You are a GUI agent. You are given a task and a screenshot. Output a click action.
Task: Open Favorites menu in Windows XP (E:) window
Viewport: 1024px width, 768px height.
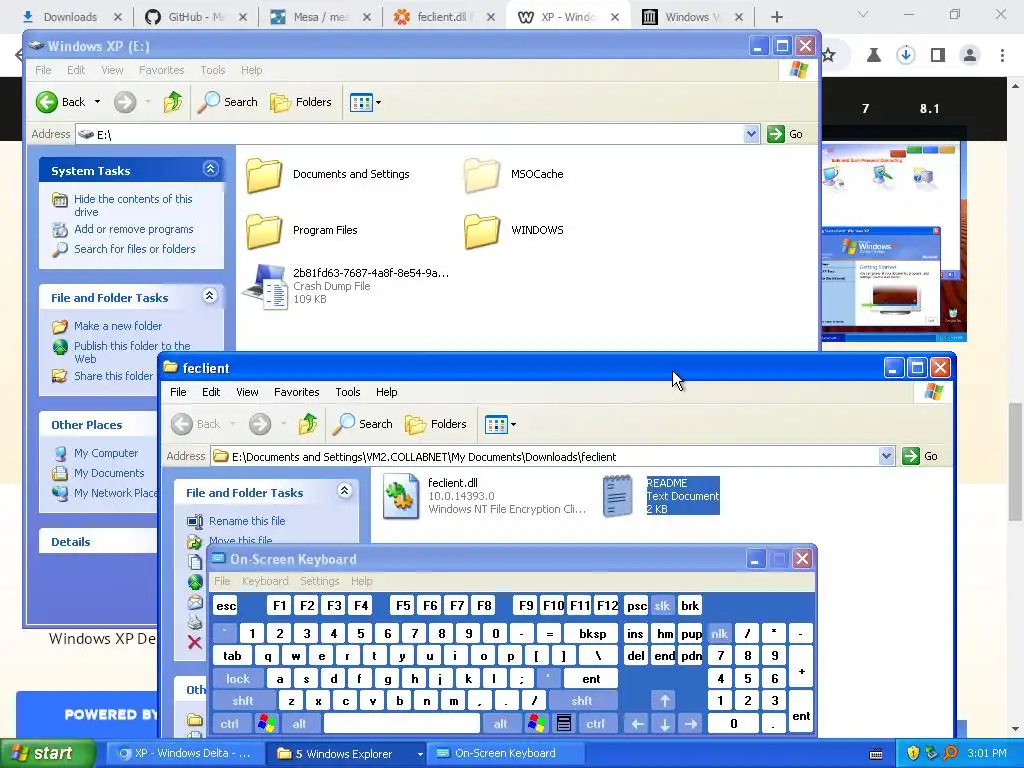(161, 70)
